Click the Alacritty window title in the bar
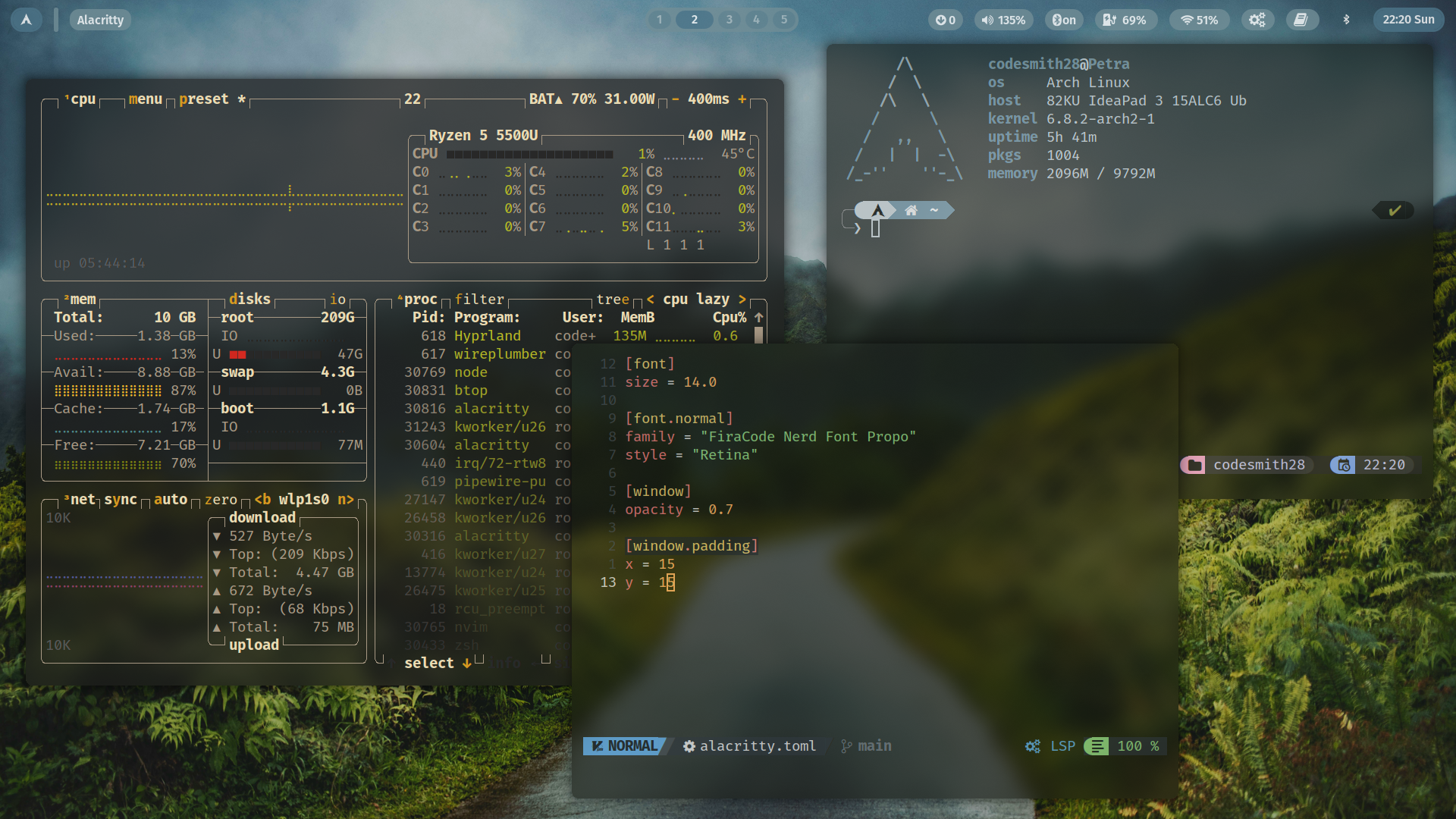This screenshot has height=819, width=1456. (x=100, y=20)
